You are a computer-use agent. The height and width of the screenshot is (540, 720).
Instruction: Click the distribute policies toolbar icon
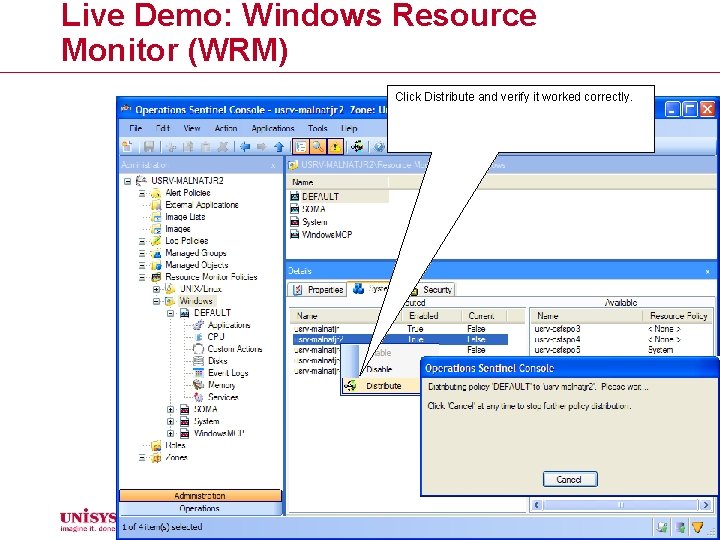click(x=357, y=146)
